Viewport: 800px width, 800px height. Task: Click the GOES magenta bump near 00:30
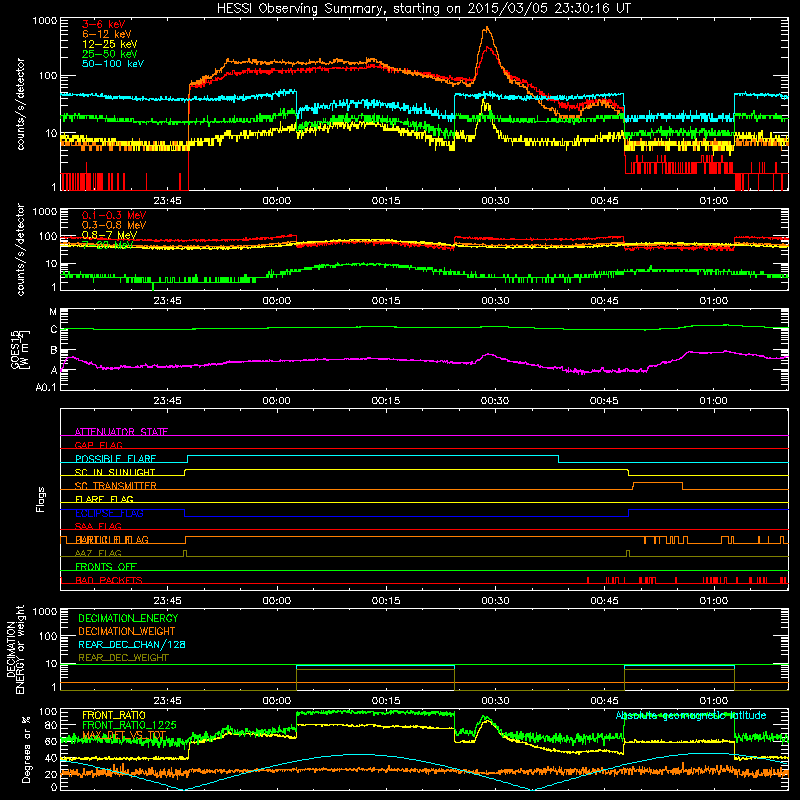click(489, 354)
